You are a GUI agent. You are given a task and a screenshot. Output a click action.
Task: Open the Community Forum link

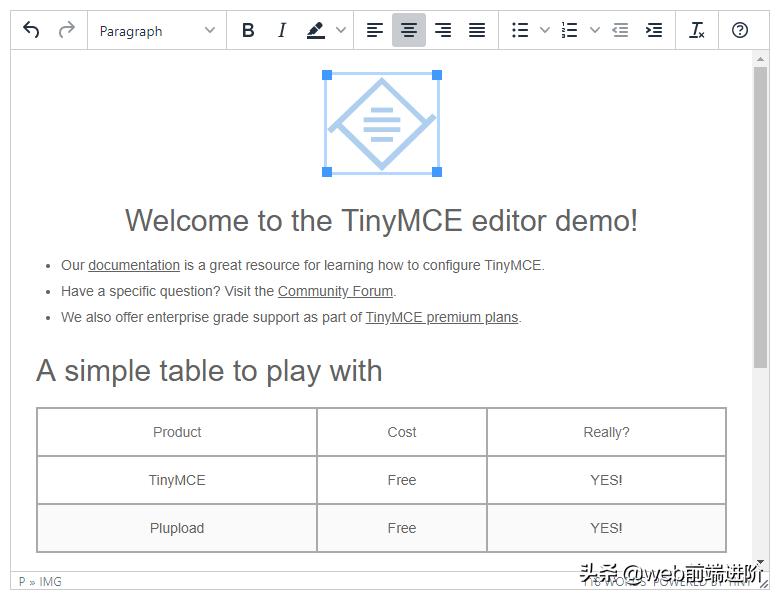tap(335, 291)
